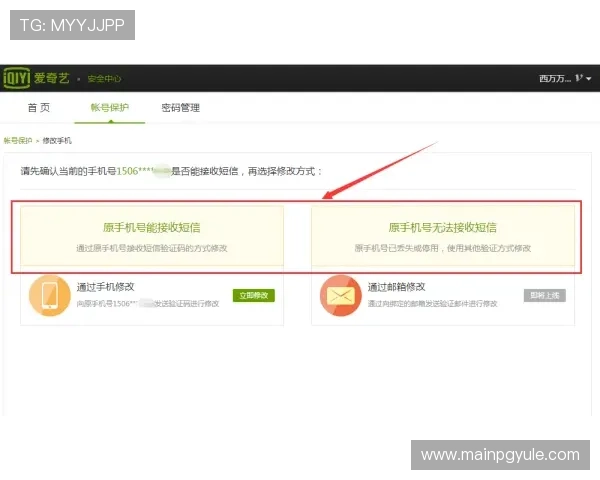Click the red envelope mail icon
Image resolution: width=600 pixels, height=480 pixels.
coord(341,295)
